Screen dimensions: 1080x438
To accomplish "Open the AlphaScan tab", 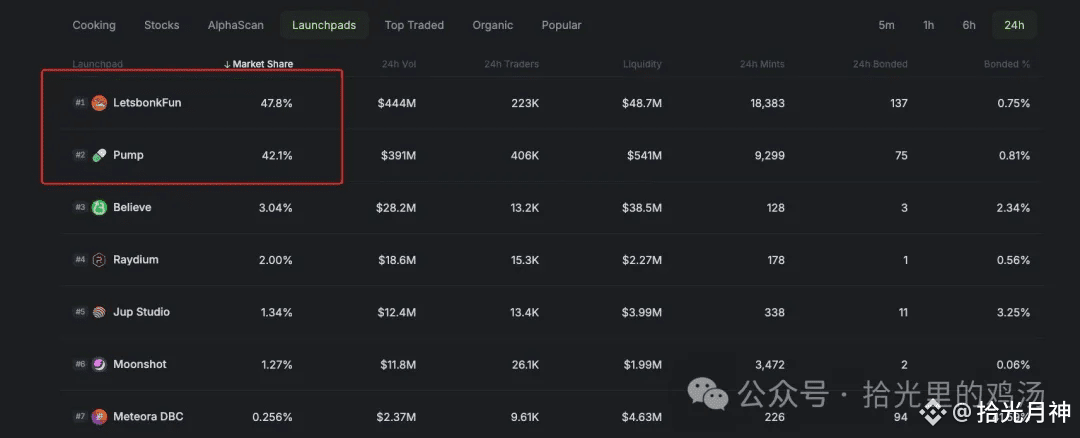I will 236,25.
